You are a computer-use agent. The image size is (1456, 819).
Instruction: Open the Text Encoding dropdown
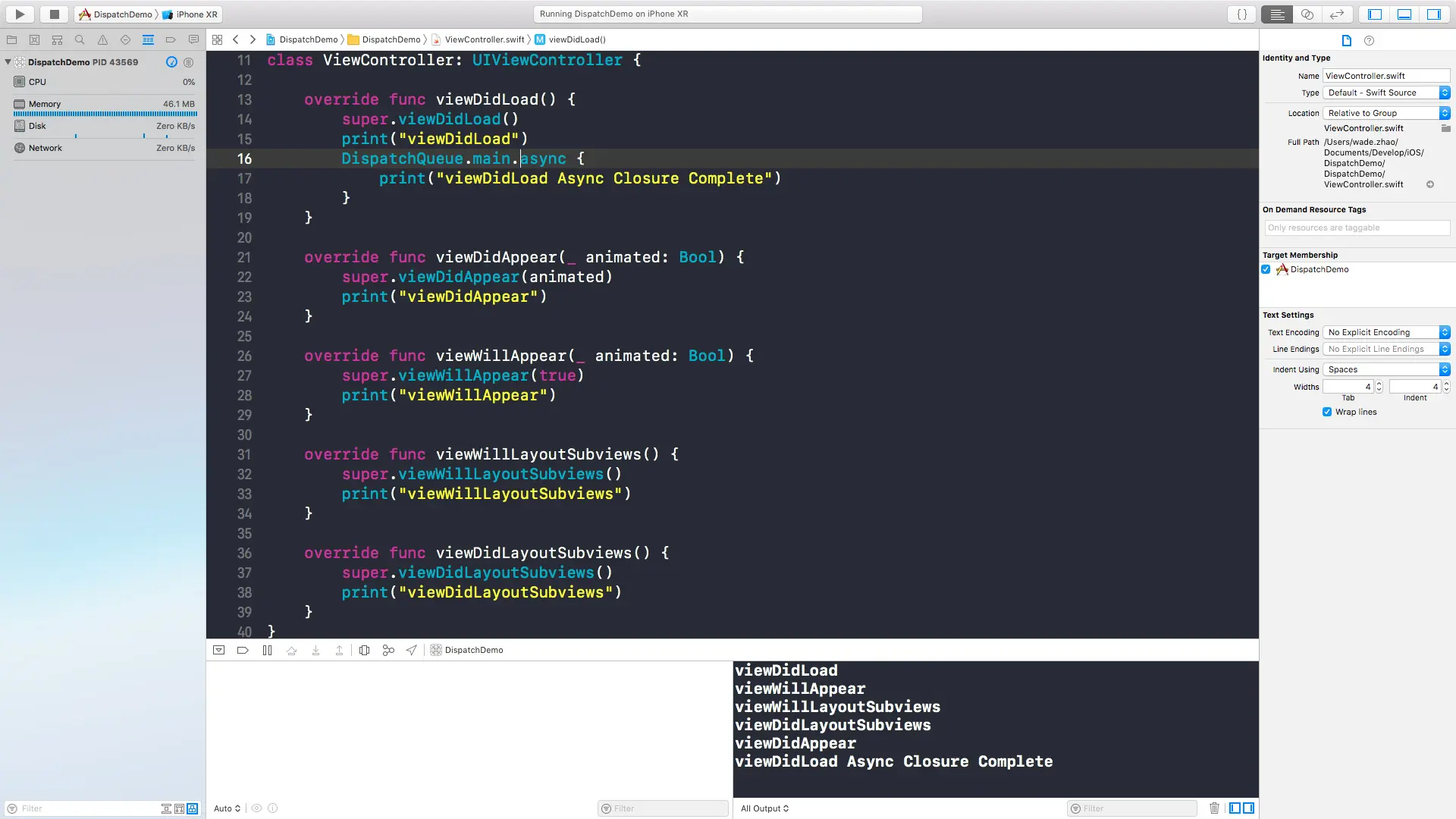tap(1386, 333)
